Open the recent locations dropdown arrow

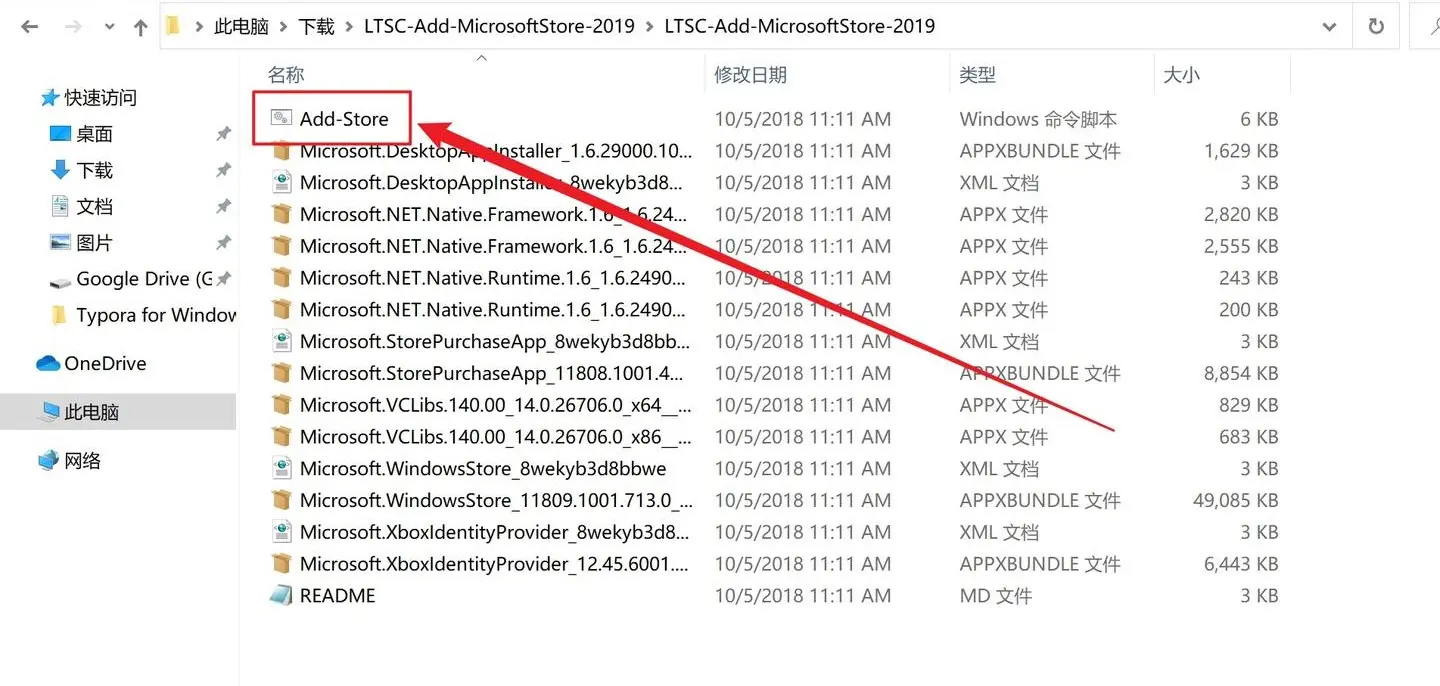pyautogui.click(x=108, y=28)
